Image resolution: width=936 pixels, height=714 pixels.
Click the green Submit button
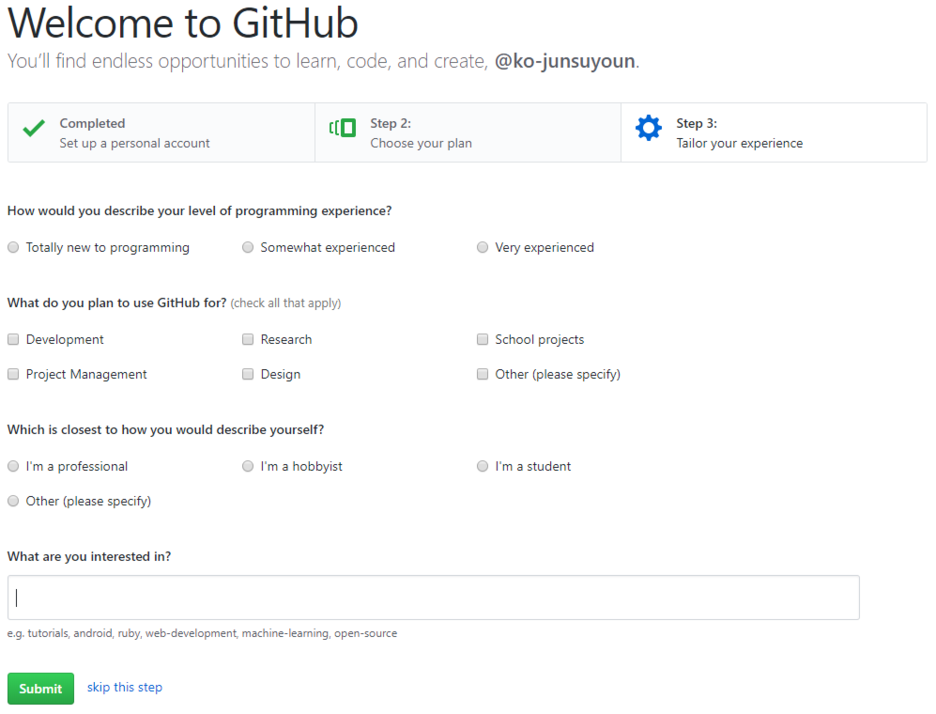[40, 688]
